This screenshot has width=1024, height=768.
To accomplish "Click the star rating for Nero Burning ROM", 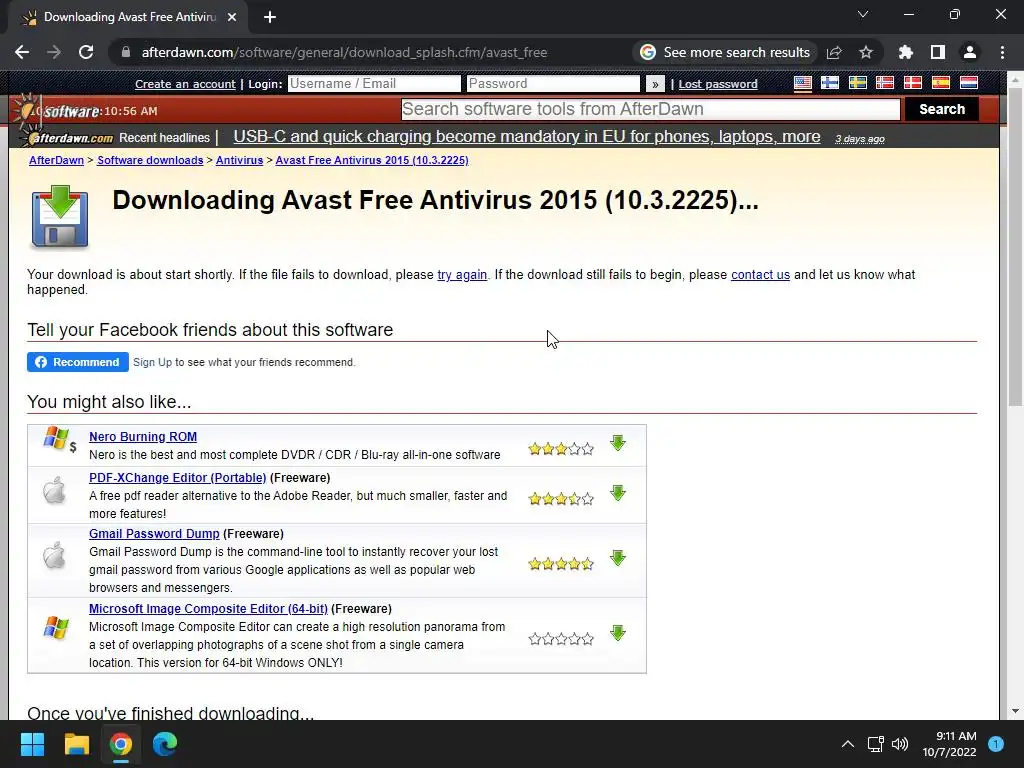I will pyautogui.click(x=561, y=449).
